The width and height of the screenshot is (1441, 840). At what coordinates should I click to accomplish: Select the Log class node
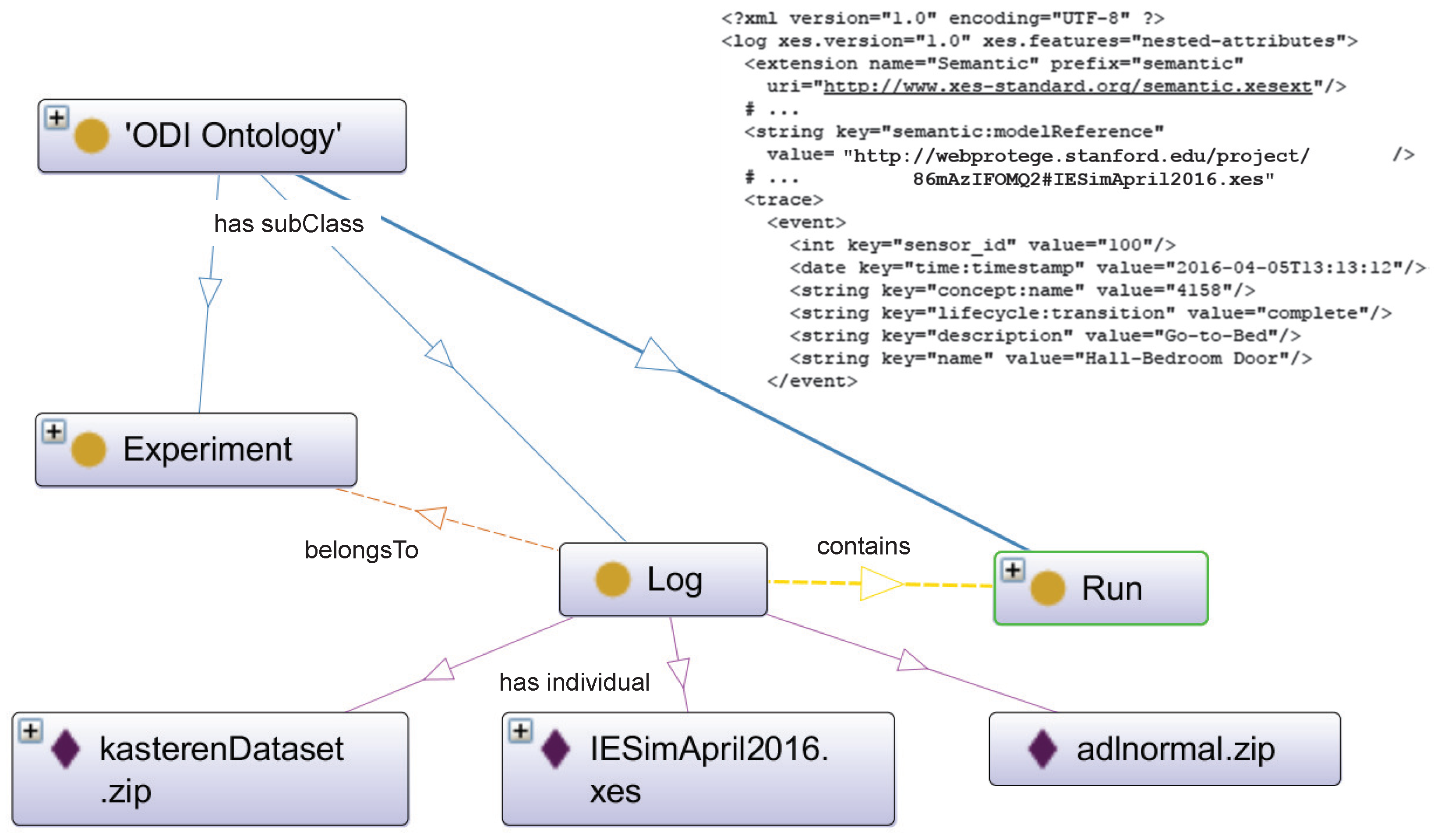[x=663, y=579]
